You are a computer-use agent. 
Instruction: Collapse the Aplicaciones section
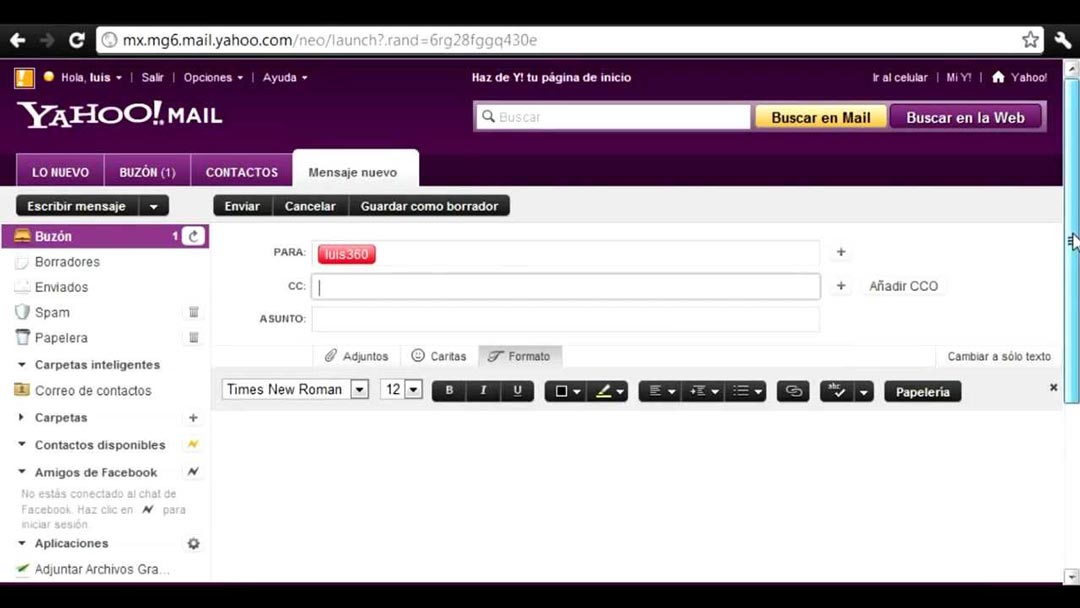[21, 543]
